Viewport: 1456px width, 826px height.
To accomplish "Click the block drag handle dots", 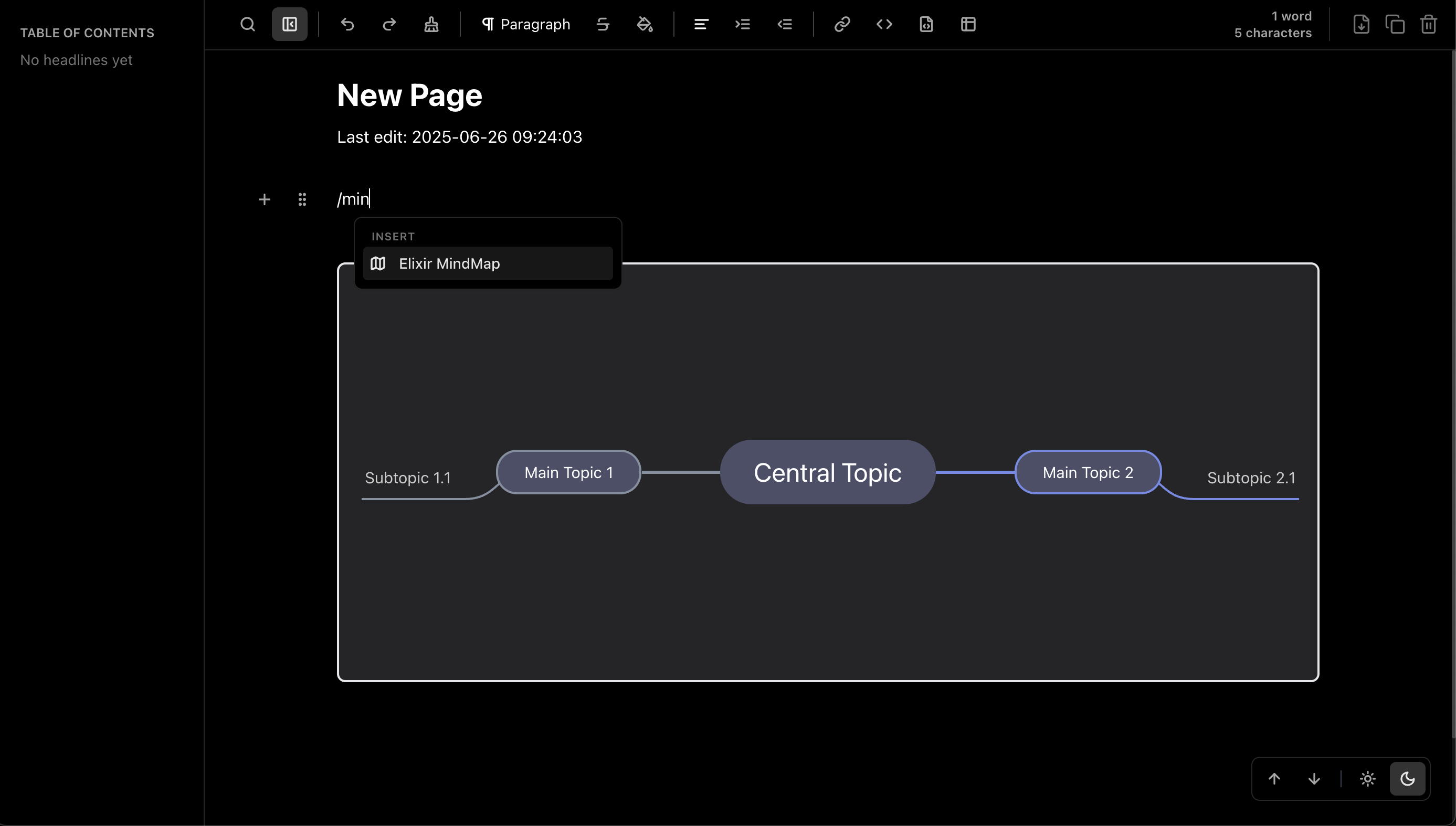I will click(x=302, y=199).
